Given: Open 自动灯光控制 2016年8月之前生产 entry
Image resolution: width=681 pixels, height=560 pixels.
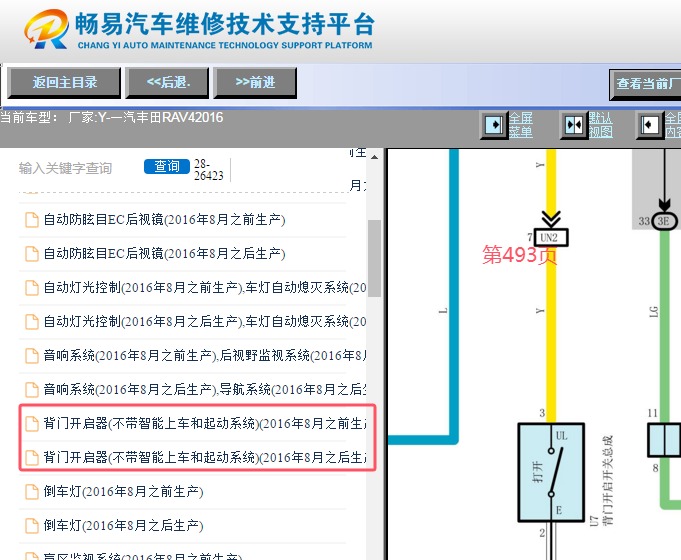Looking at the screenshot, I should [x=205, y=287].
